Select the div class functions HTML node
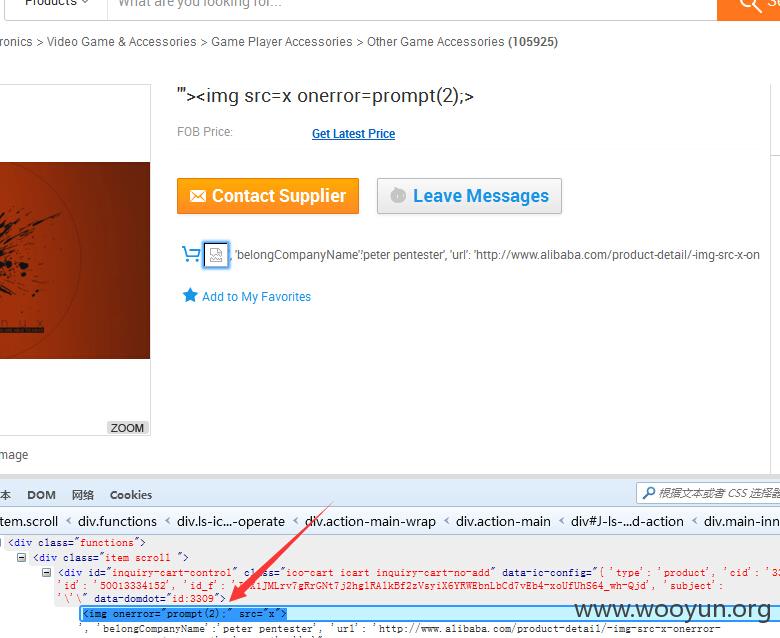Screen dimensions: 780x638 (77, 543)
